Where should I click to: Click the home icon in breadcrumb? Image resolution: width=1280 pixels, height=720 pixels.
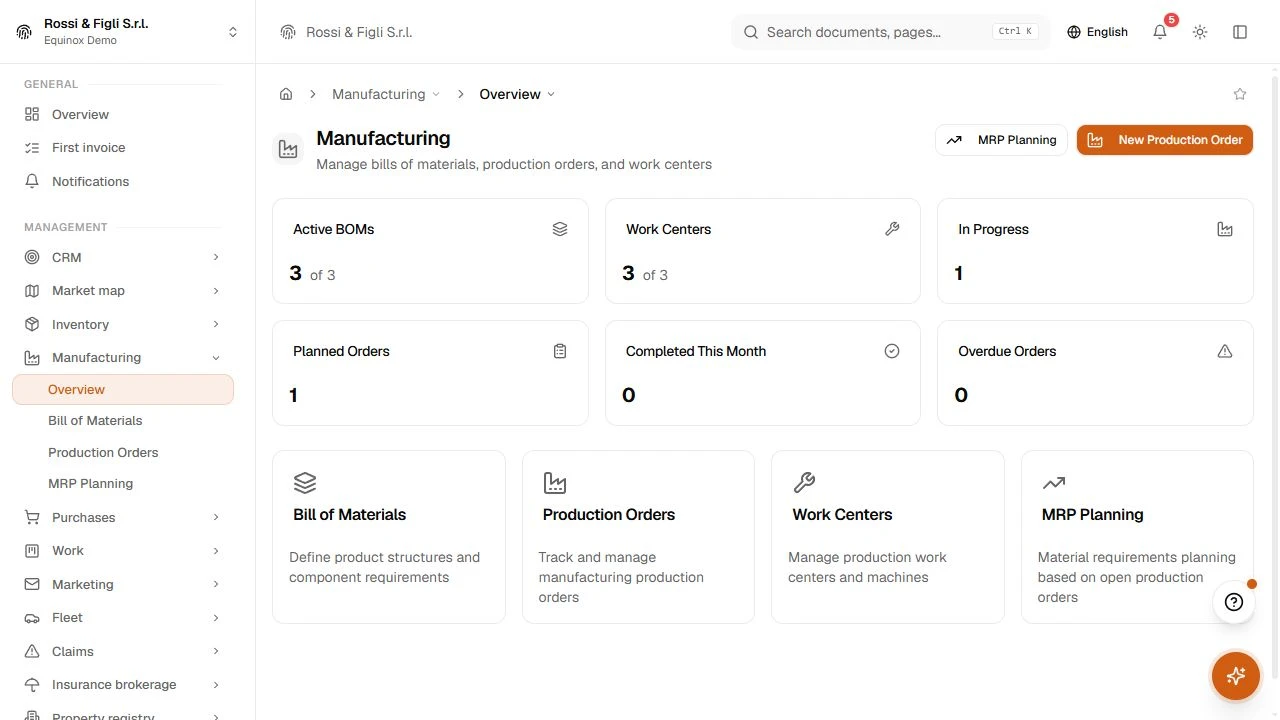pyautogui.click(x=286, y=94)
